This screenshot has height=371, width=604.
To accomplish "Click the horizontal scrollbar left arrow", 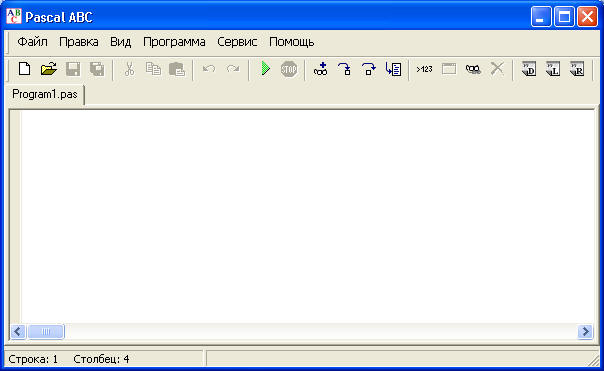I will [18, 331].
